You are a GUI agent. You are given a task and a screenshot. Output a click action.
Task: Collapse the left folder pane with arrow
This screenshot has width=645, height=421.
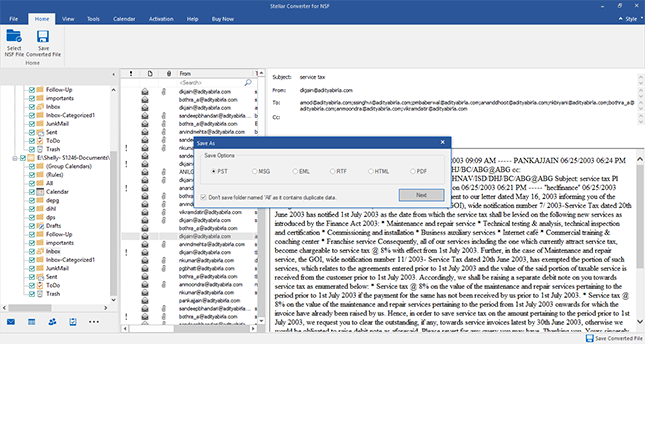point(115,73)
